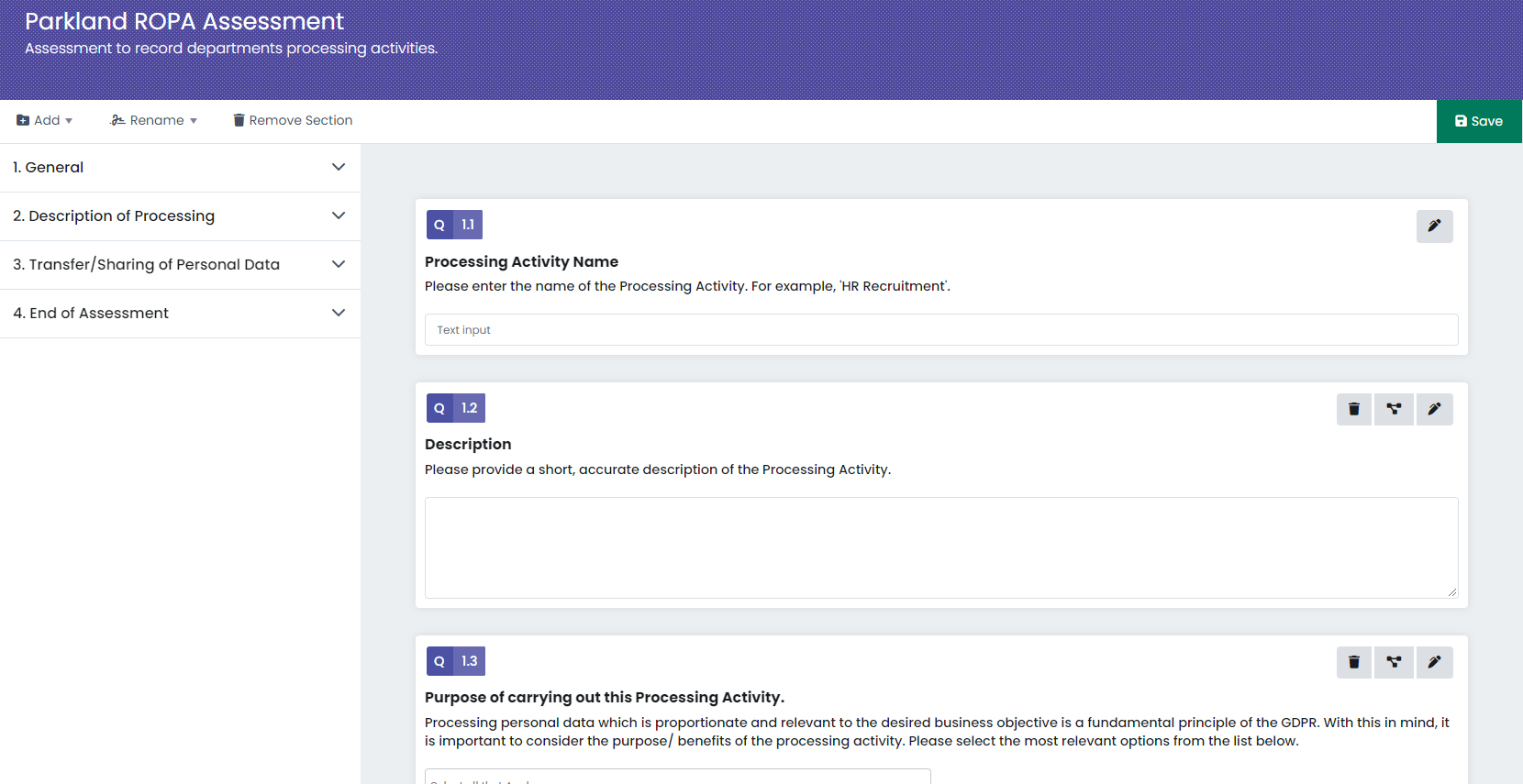Screen dimensions: 1523x784
Task: Expand the General section chevron
Action: tap(339, 167)
